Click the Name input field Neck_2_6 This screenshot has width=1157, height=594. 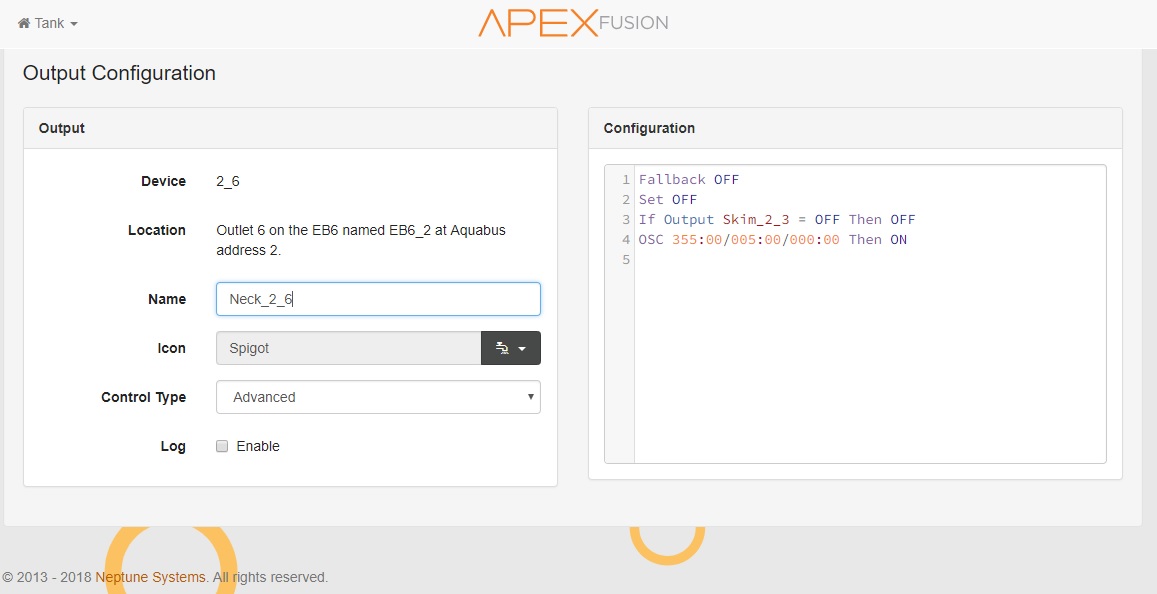pyautogui.click(x=378, y=300)
